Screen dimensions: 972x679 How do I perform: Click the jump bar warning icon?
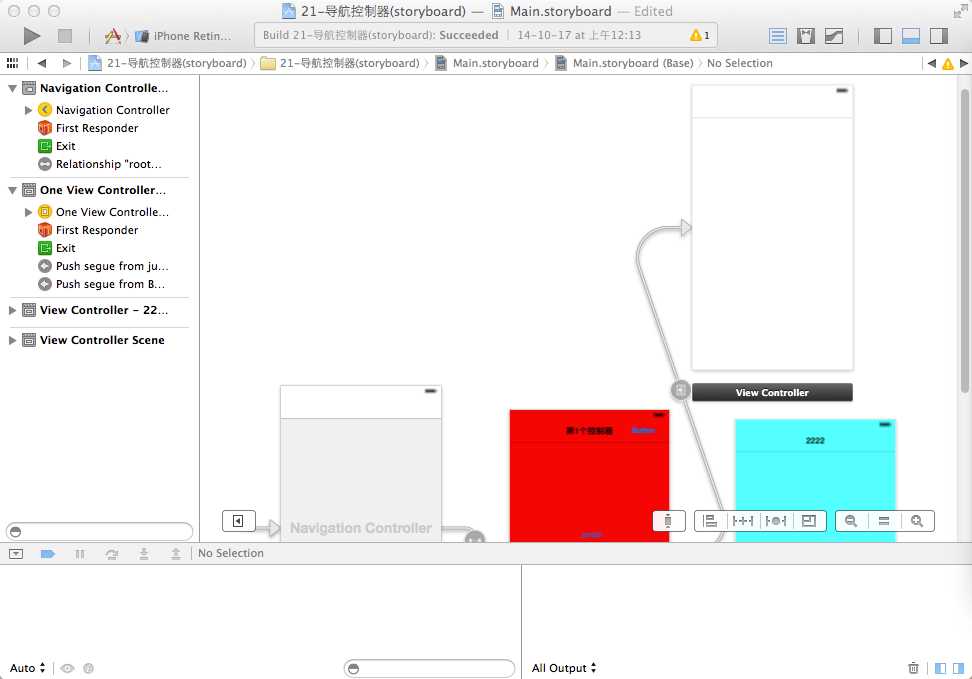click(948, 64)
